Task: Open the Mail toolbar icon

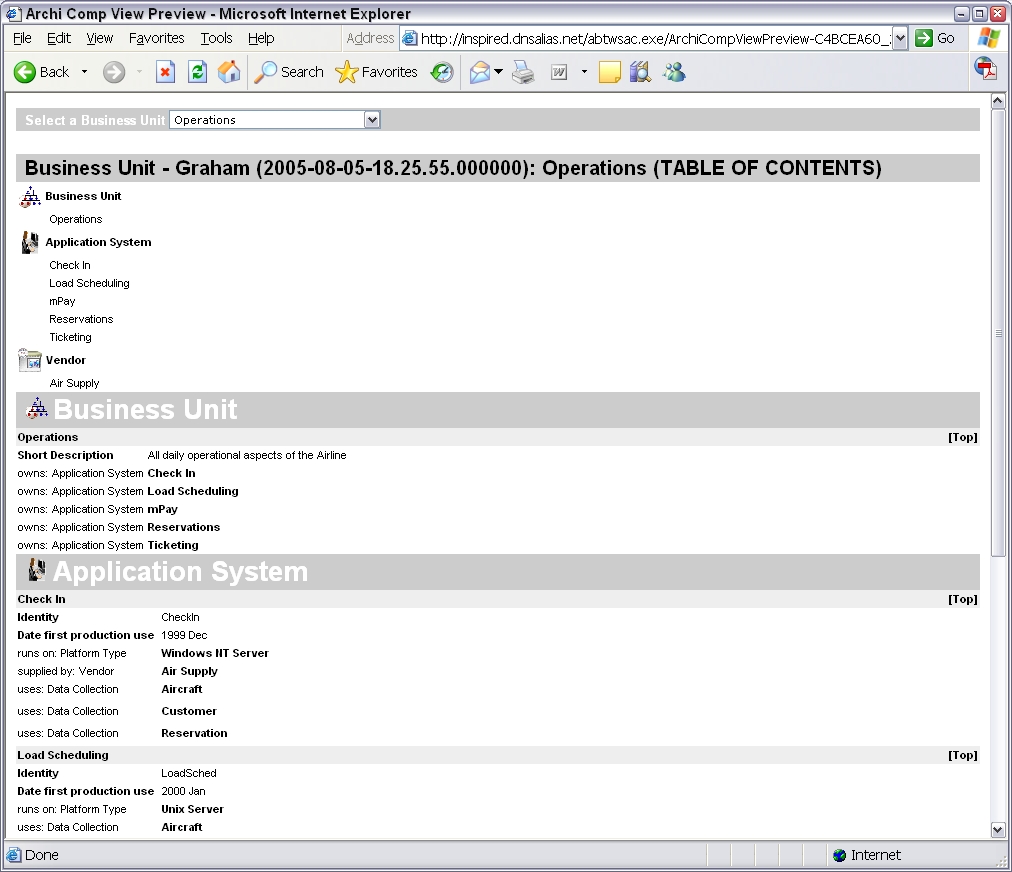Action: (x=480, y=72)
